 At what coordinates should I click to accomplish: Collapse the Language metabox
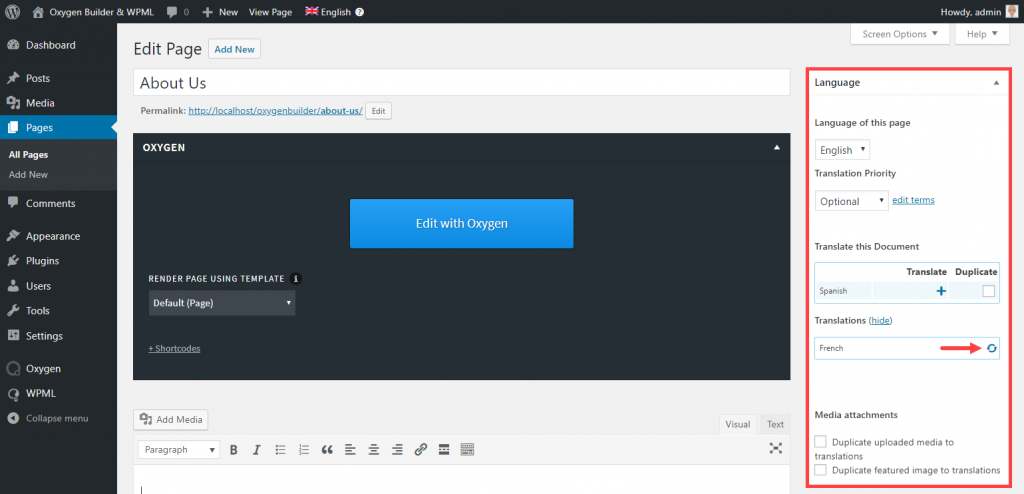point(996,83)
